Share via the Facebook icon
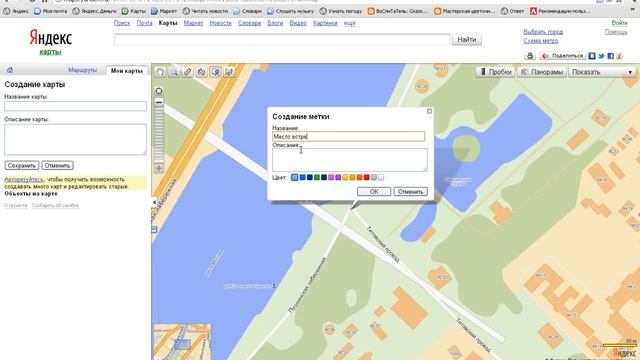Screen dimensions: 640x360 pyautogui.click(x=611, y=56)
